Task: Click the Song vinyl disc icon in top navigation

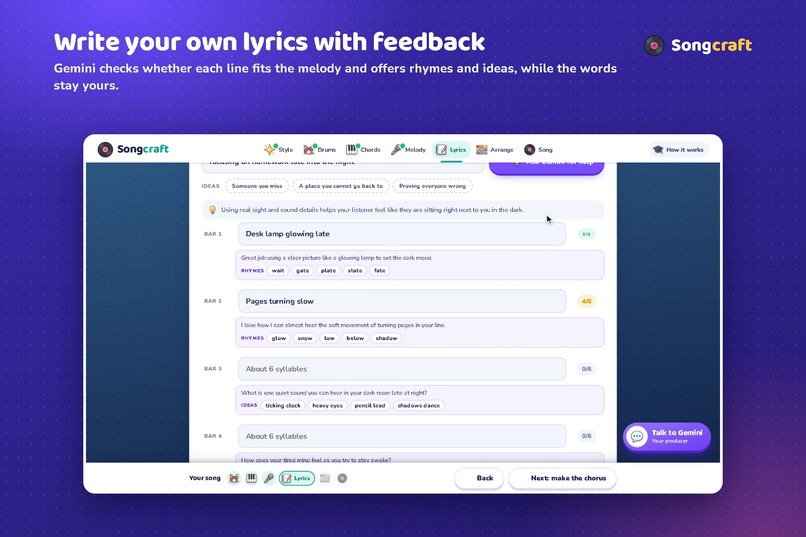Action: tap(529, 150)
